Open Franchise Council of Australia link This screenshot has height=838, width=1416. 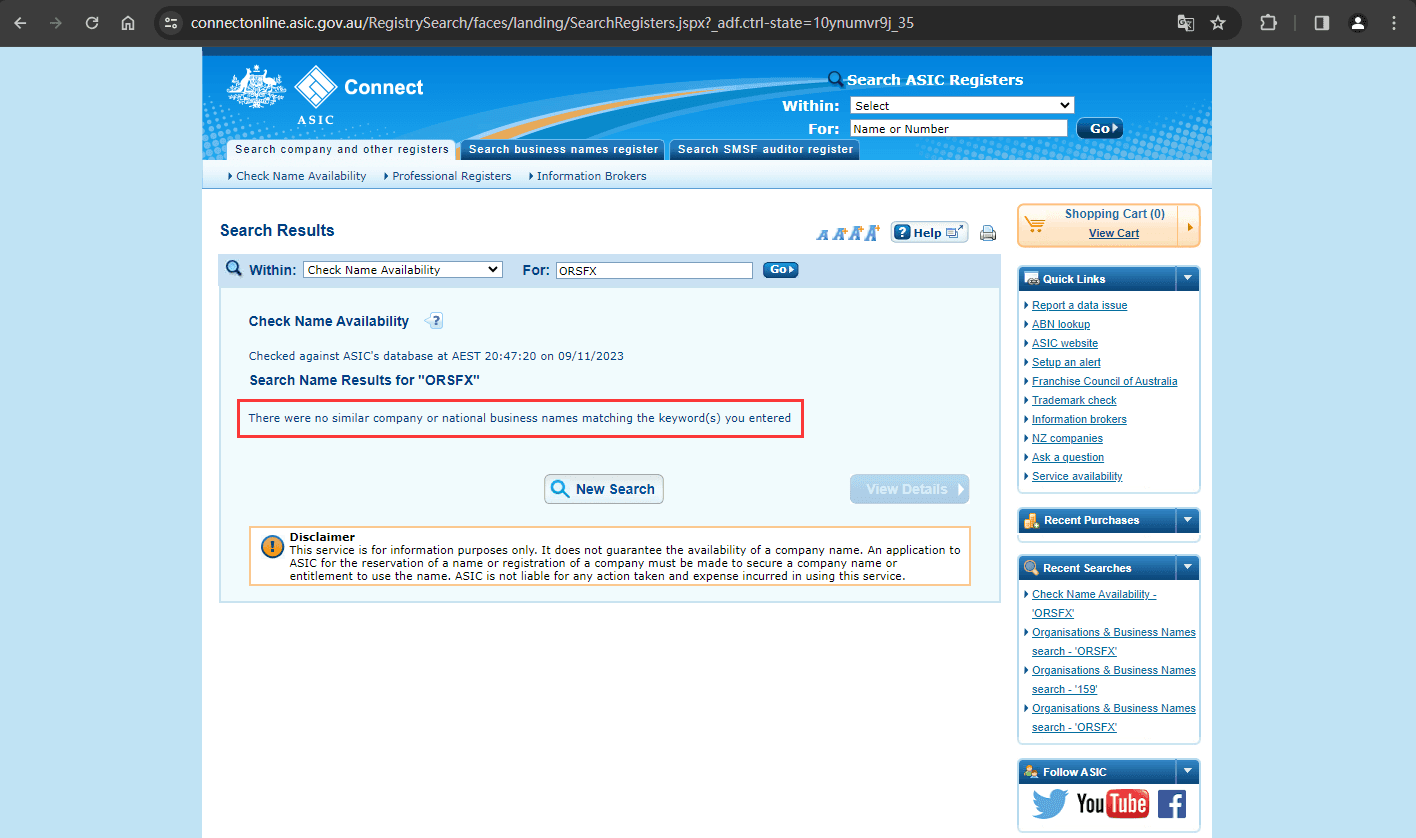[x=1105, y=381]
